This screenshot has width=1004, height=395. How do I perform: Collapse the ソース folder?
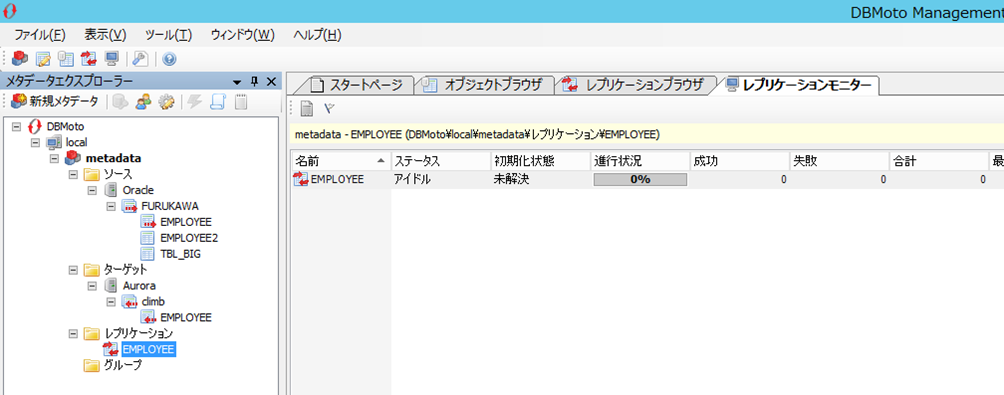pyautogui.click(x=73, y=174)
